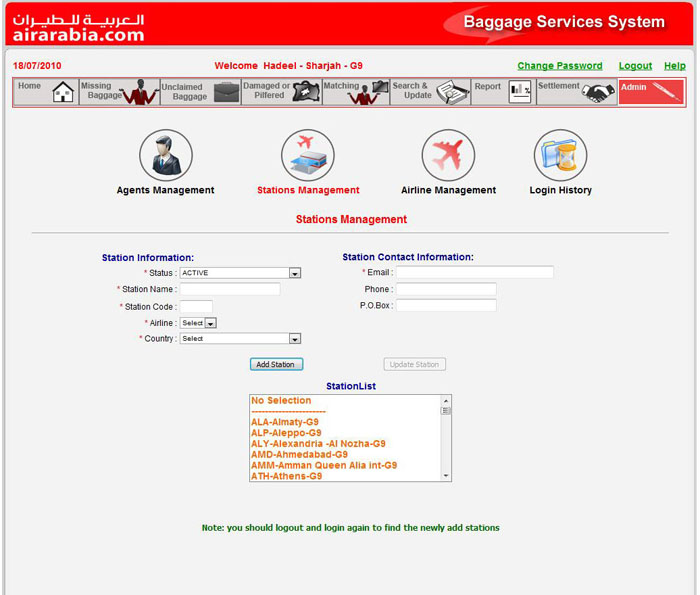Switch to the Admin tab
This screenshot has height=595, width=700.
click(651, 92)
